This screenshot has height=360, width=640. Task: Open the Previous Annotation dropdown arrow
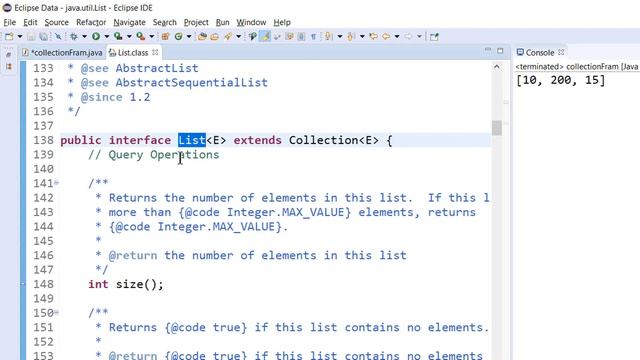tap(362, 36)
